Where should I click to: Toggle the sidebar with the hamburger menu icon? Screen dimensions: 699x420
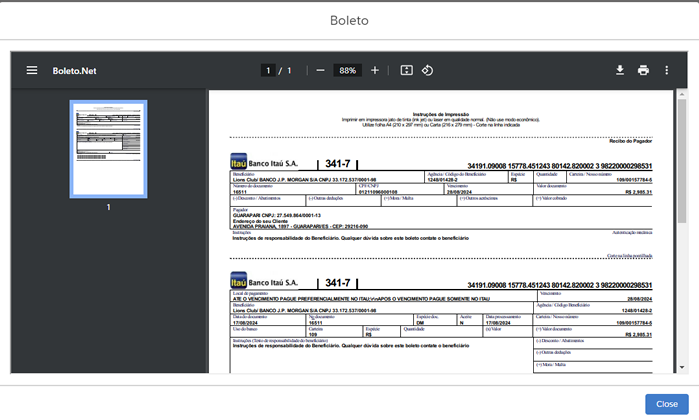coord(32,71)
